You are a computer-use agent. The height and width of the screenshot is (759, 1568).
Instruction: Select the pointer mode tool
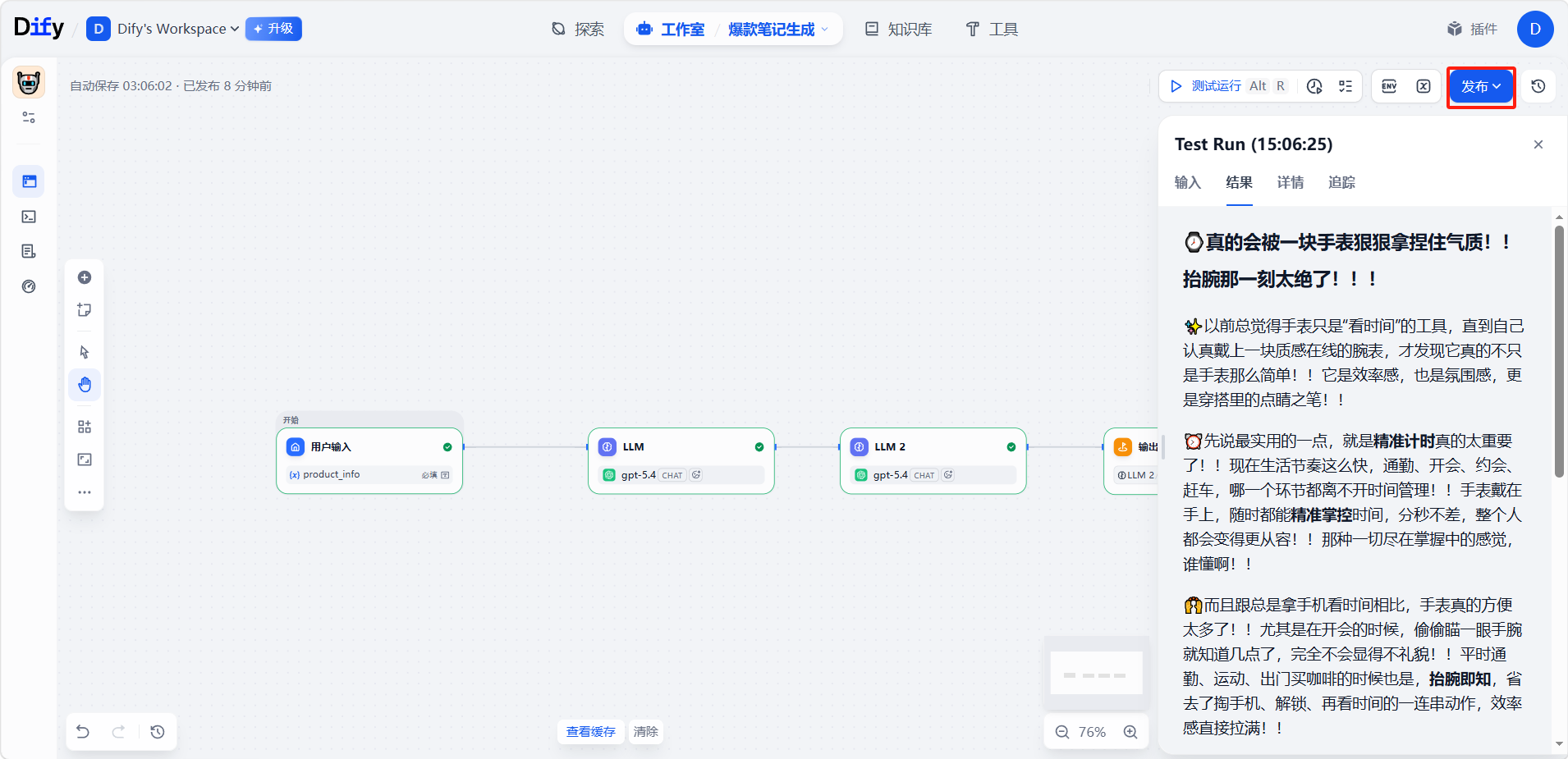[85, 352]
